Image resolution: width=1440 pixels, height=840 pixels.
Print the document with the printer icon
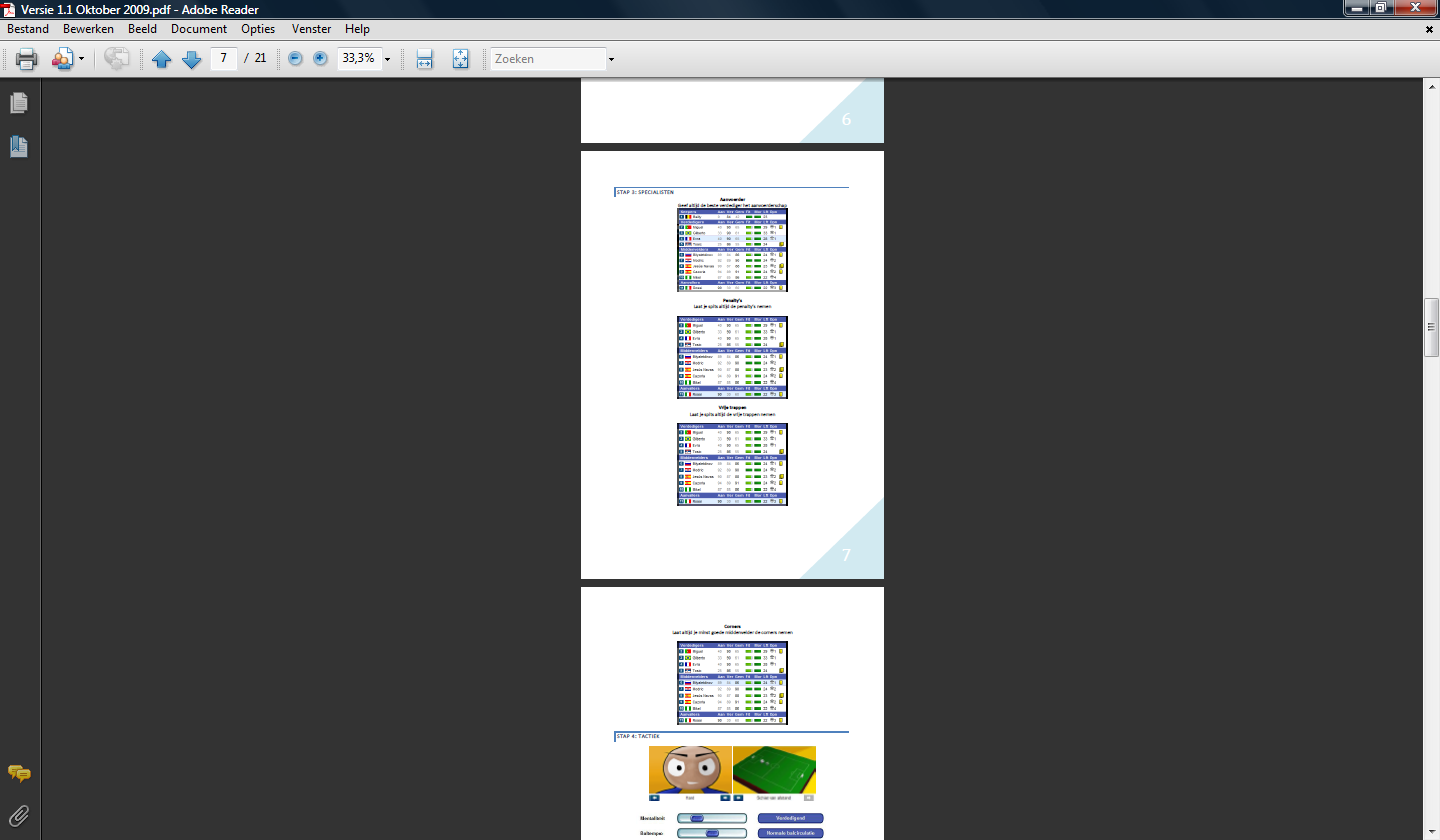(x=27, y=59)
